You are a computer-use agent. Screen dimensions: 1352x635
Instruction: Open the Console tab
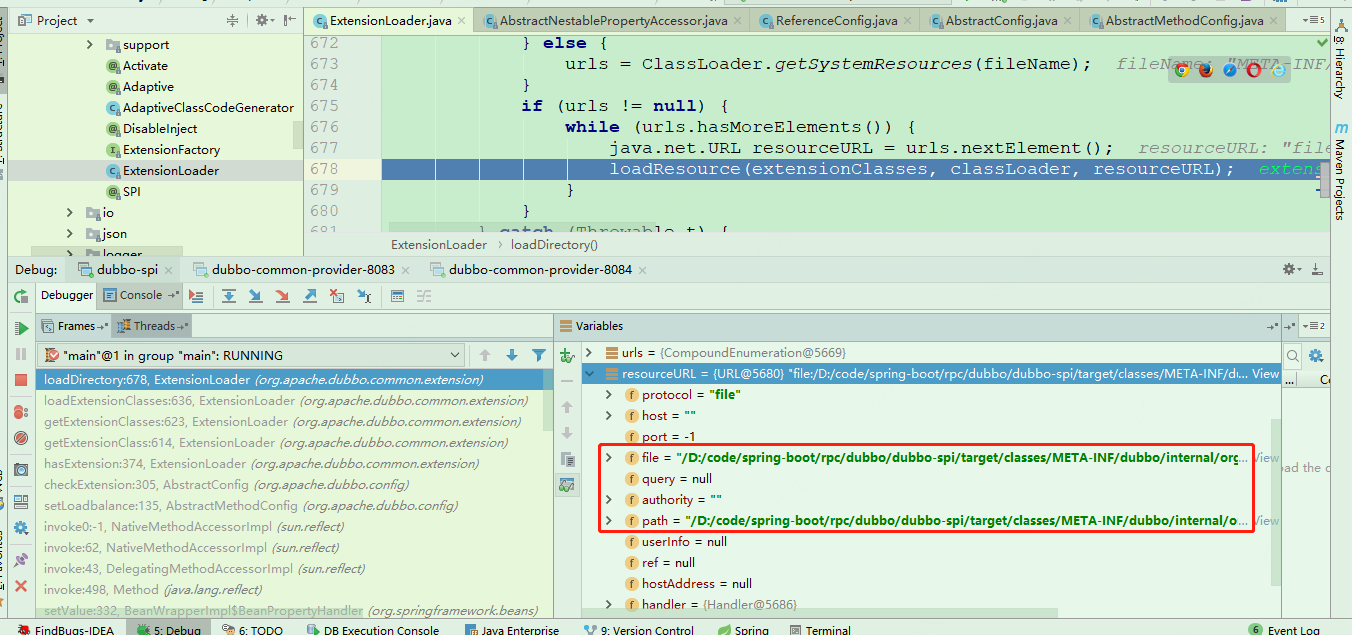[x=141, y=295]
